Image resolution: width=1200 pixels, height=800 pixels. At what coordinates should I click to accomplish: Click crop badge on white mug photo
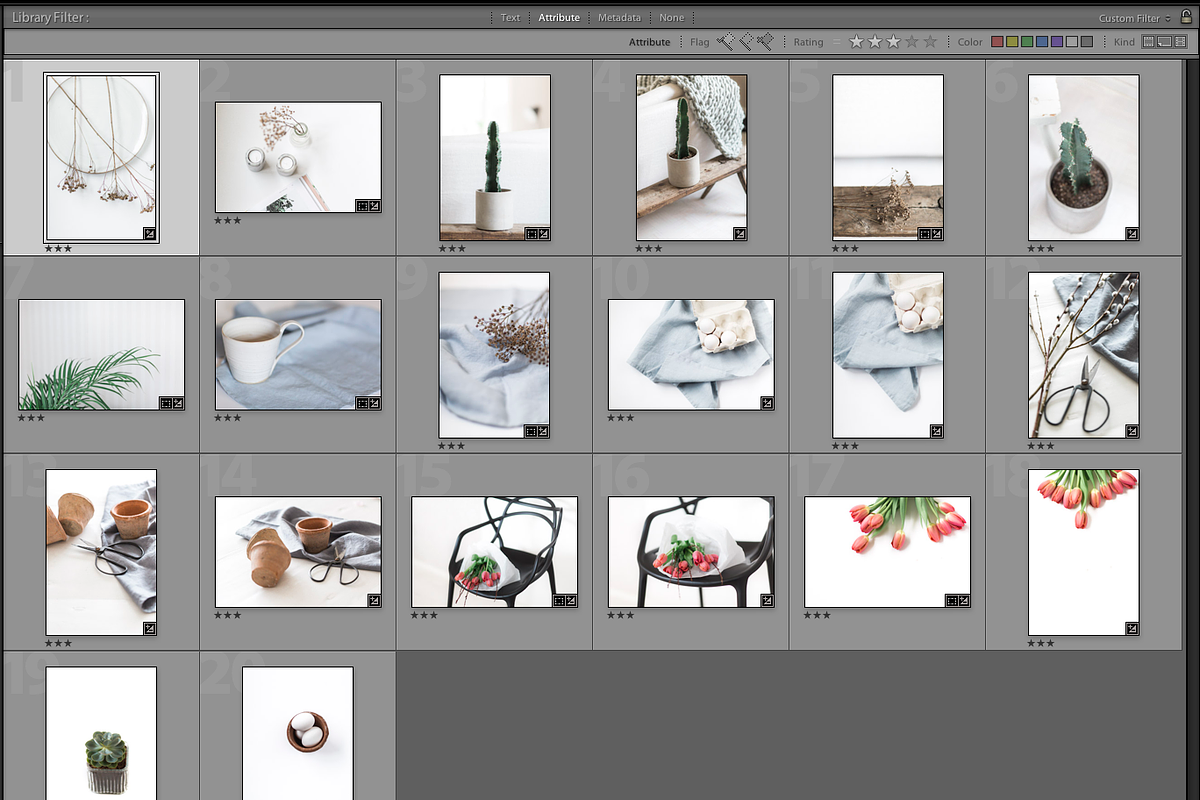[362, 403]
